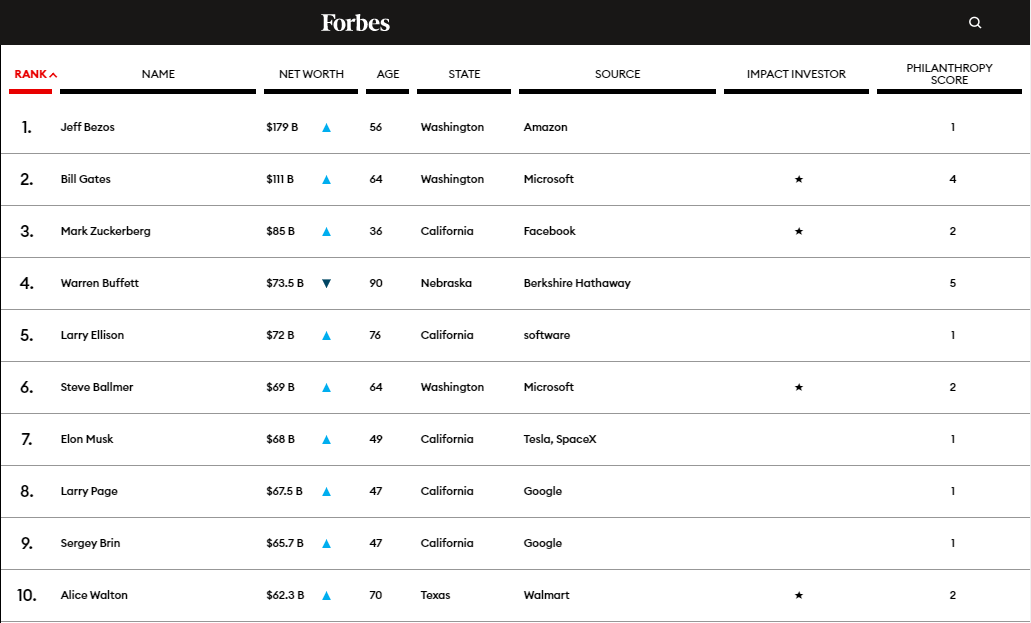
Task: Click the Facebook source cell
Action: pyautogui.click(x=549, y=231)
